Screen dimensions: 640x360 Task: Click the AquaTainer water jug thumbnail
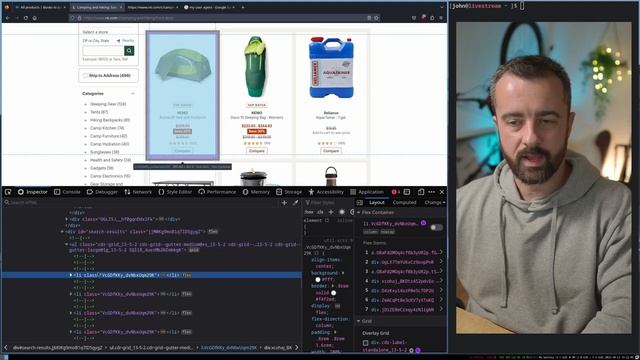point(331,68)
